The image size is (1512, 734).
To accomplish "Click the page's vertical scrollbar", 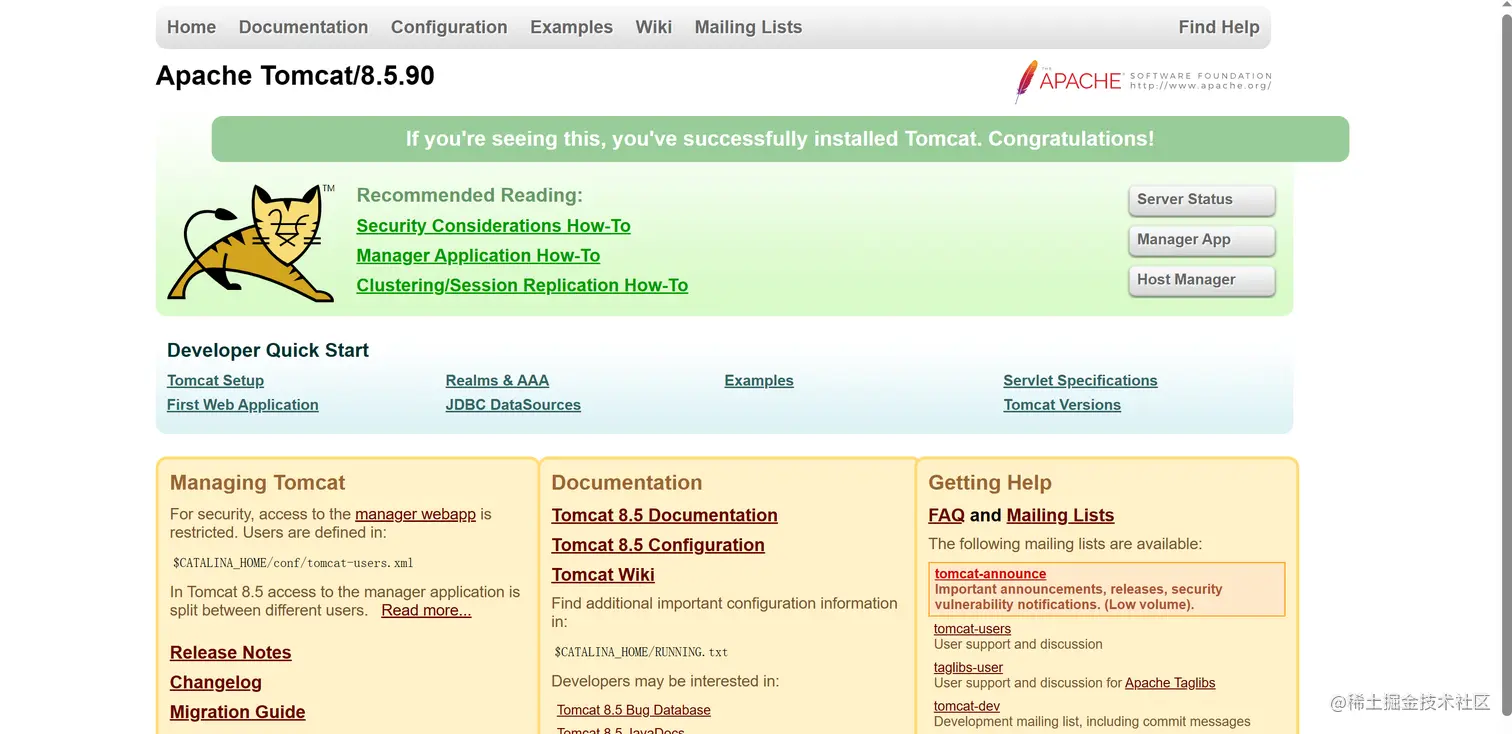I will point(1506,367).
